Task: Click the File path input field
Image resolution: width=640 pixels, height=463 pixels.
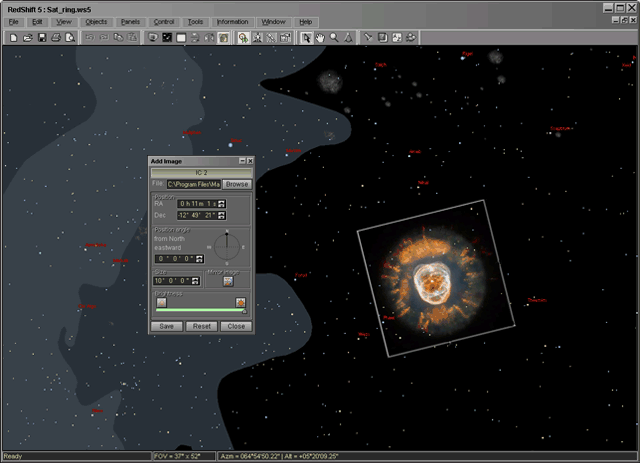Action: (x=193, y=184)
